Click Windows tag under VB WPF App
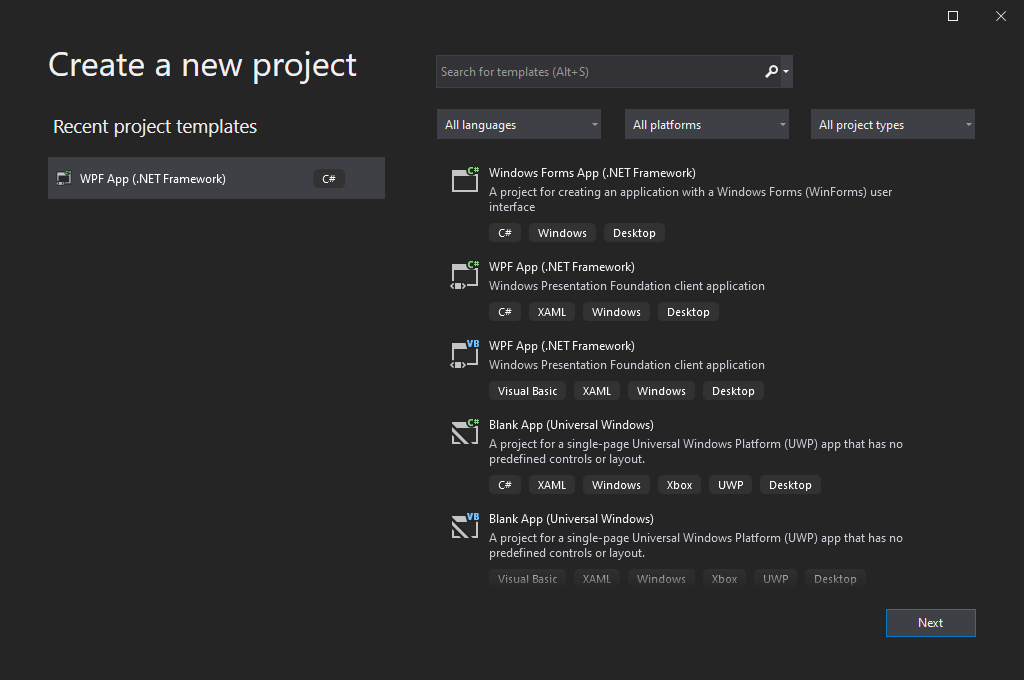 (x=662, y=391)
